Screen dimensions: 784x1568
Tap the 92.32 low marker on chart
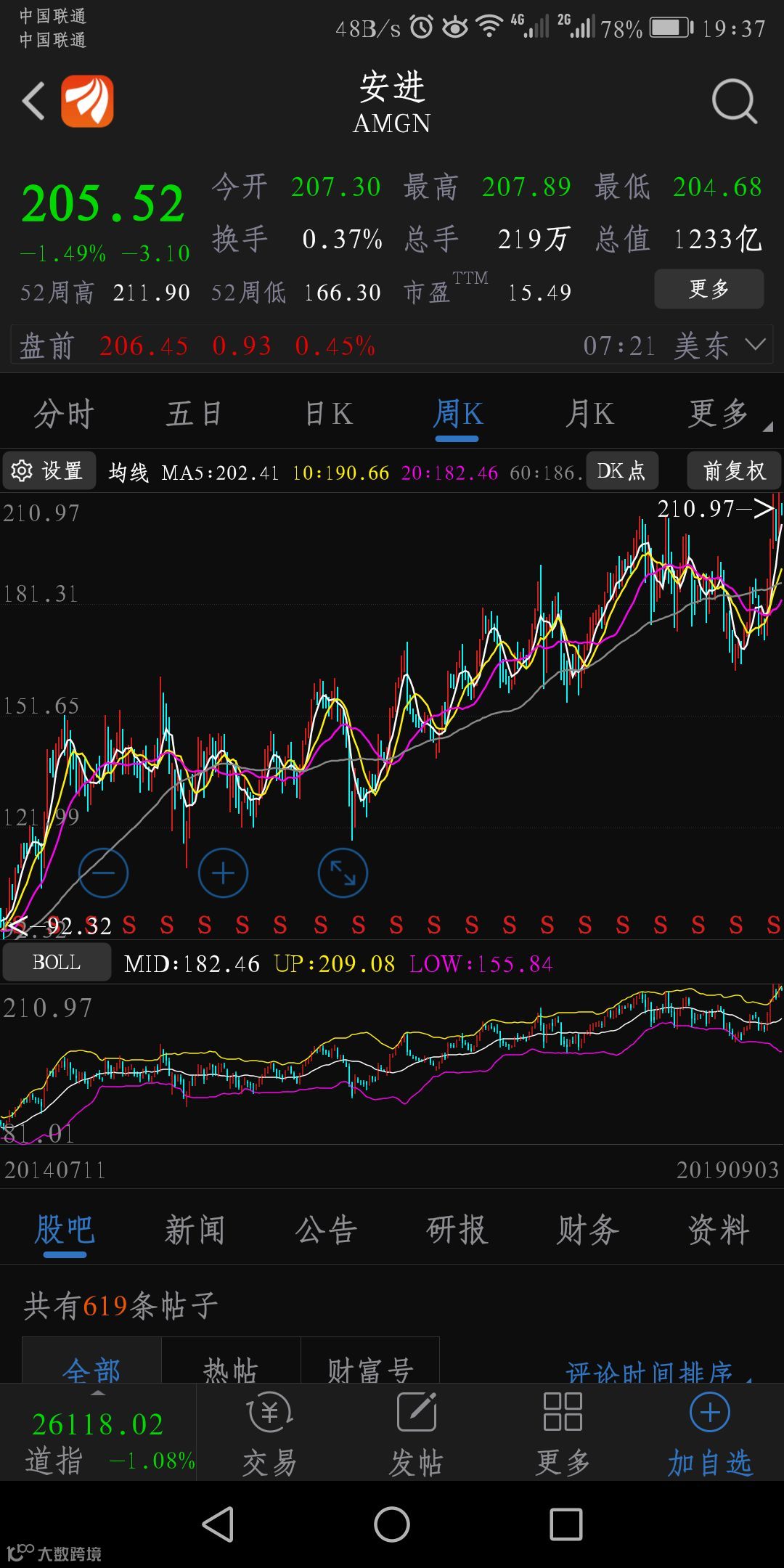point(60,926)
